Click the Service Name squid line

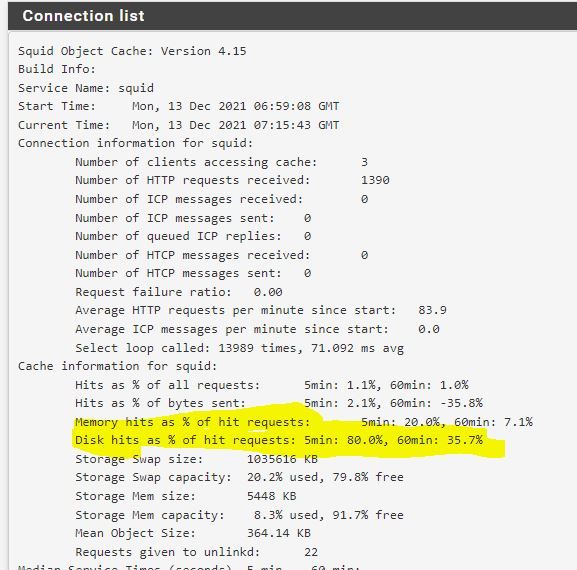[x=86, y=88]
